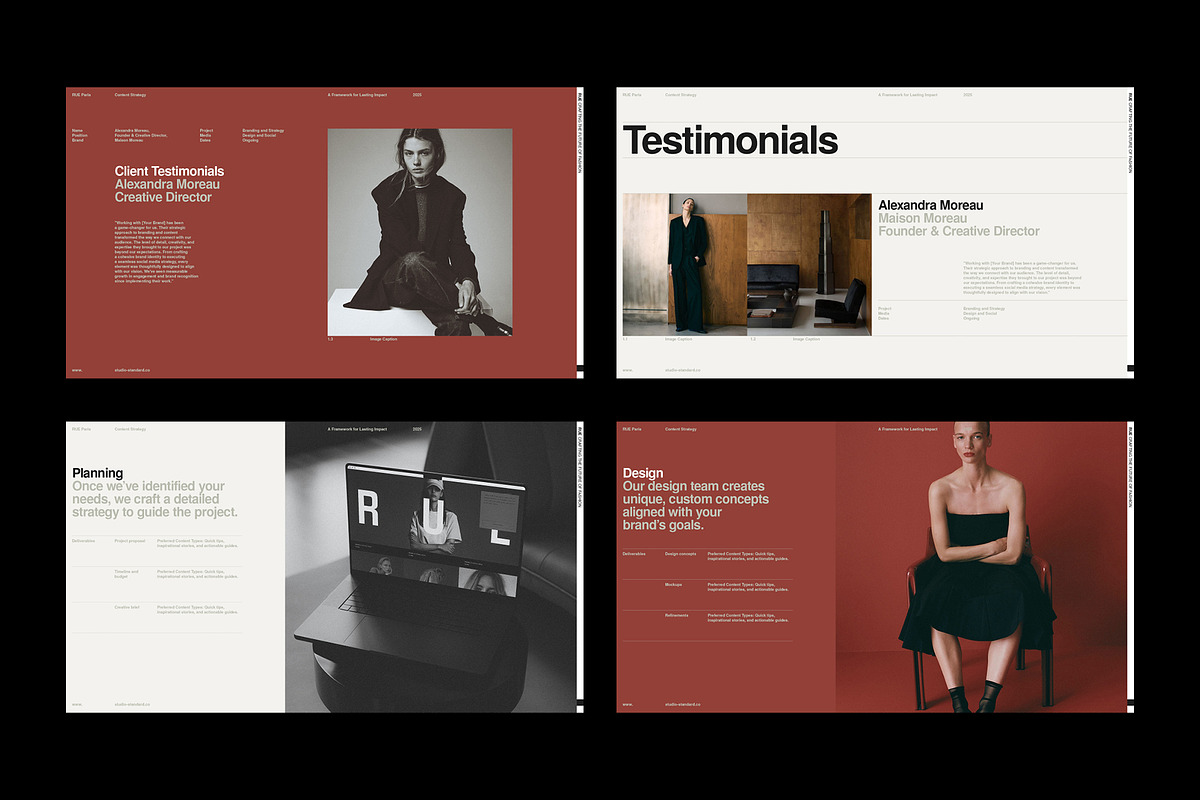Click "studio-standard.co" footer on the Client Testimonials slide
Image resolution: width=1200 pixels, height=800 pixels.
tap(132, 370)
